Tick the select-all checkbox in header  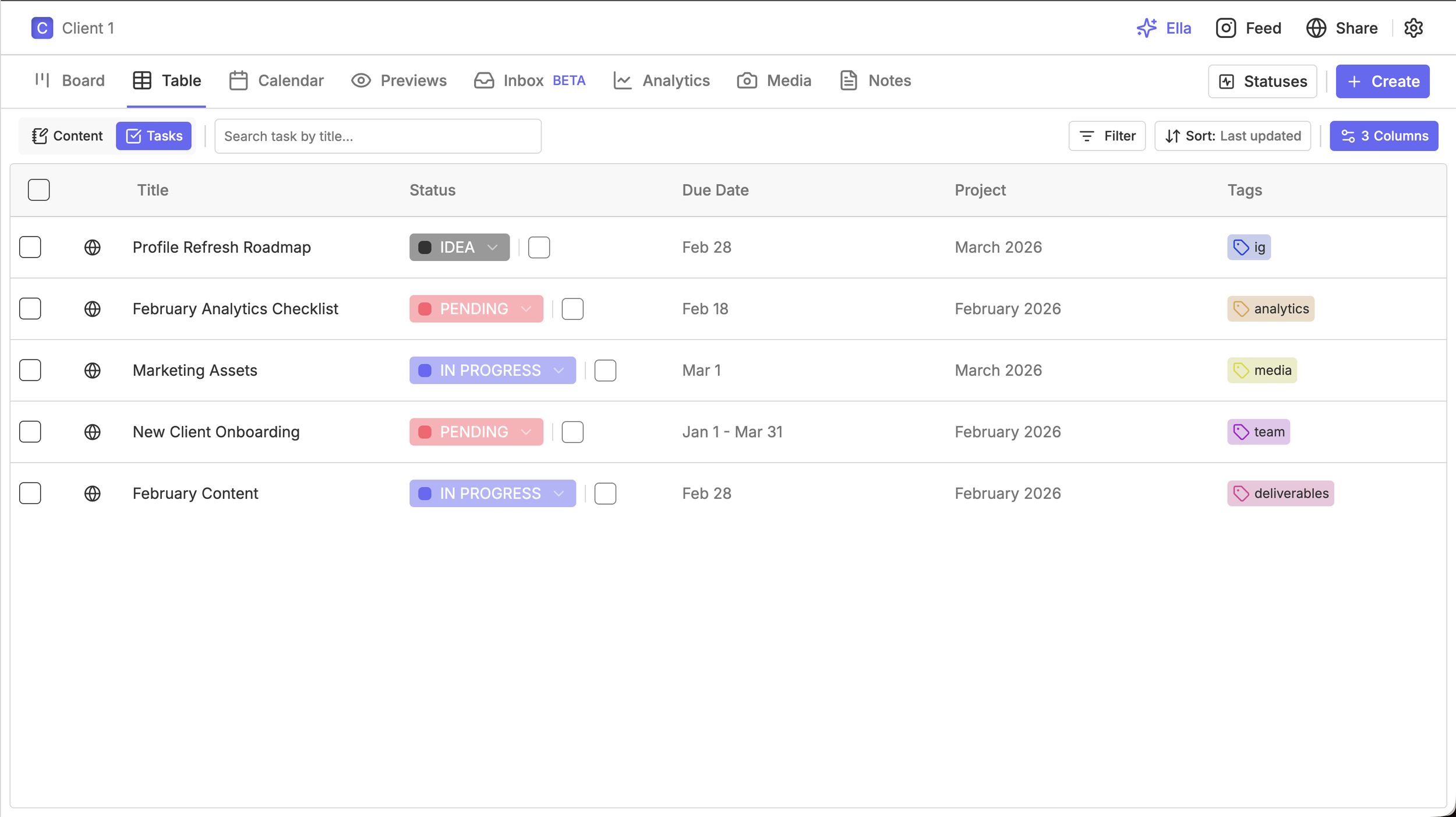(38, 190)
